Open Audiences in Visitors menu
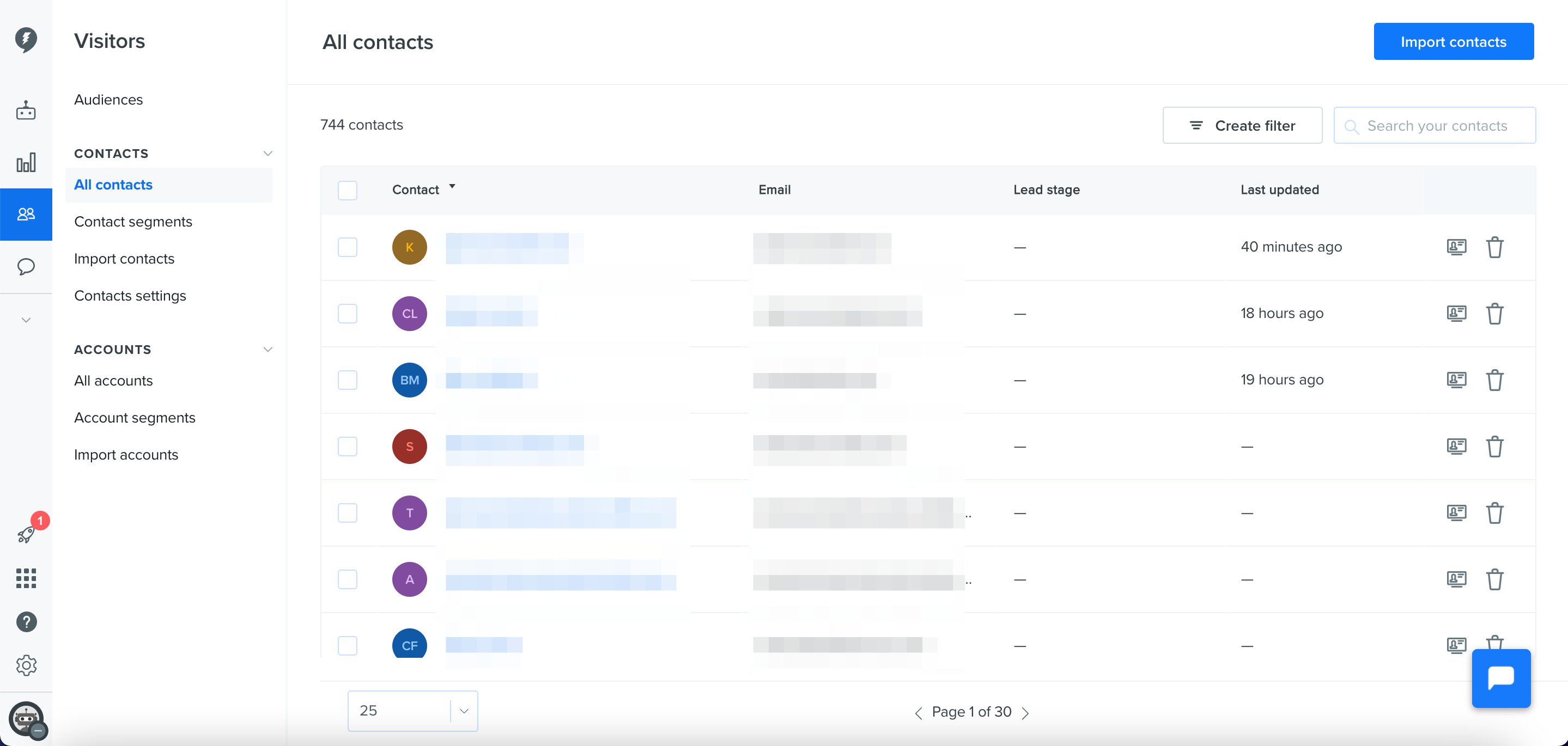Screen dimensions: 1568x746 point(108,99)
